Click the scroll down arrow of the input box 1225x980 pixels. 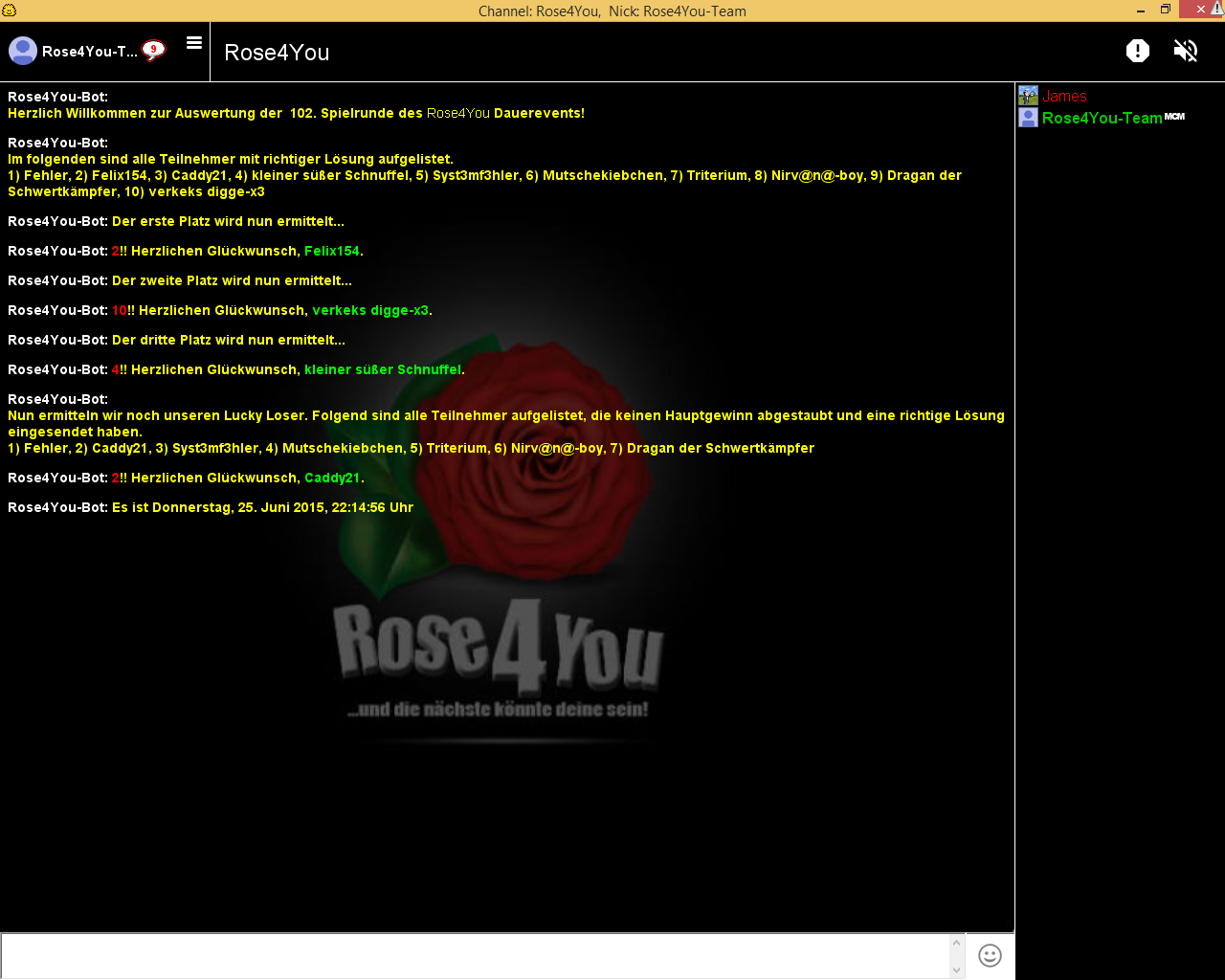[x=956, y=970]
